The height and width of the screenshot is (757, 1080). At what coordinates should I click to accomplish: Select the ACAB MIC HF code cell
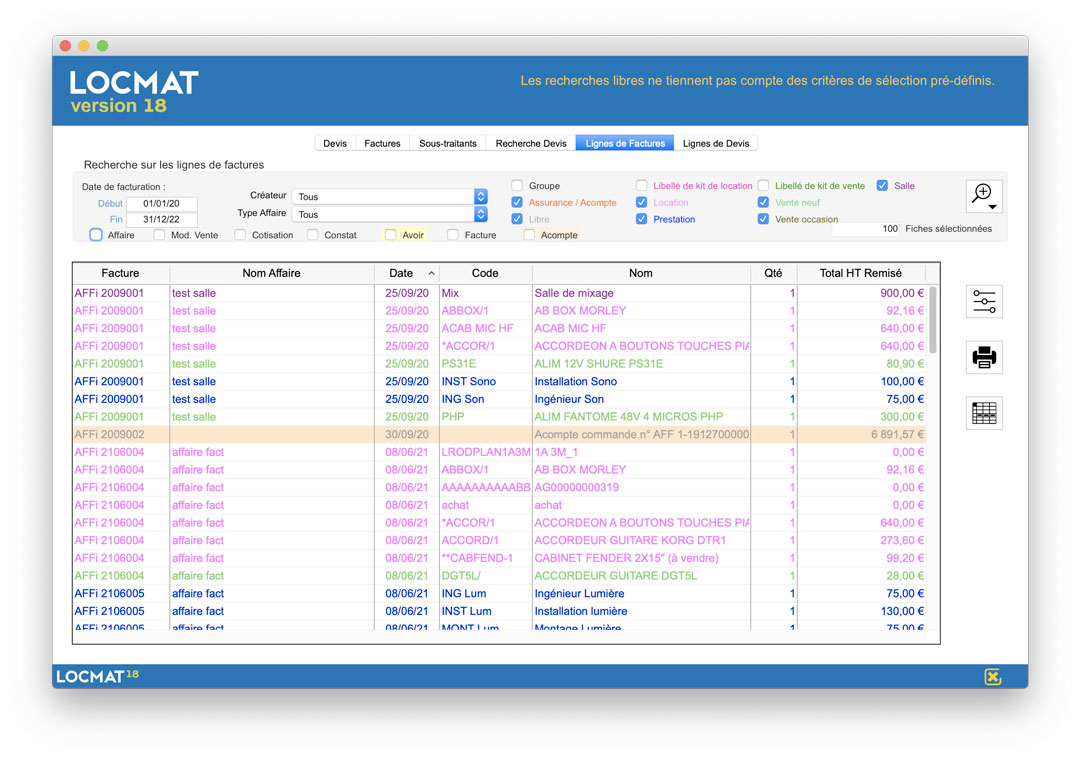(x=486, y=329)
